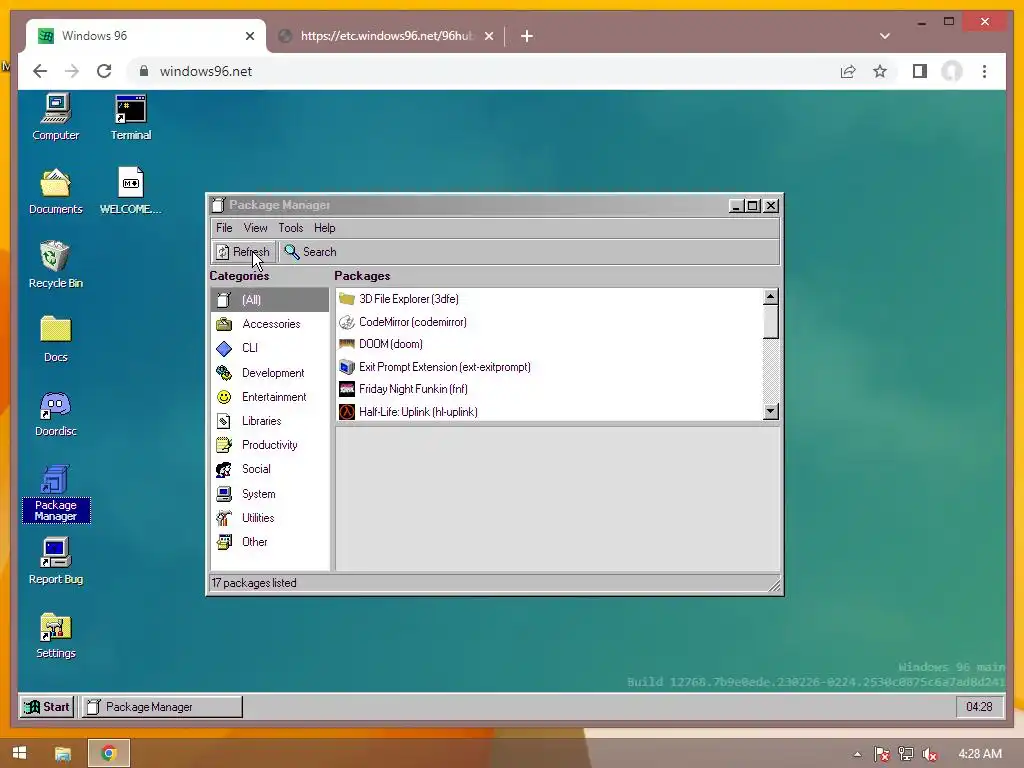The image size is (1024, 768).
Task: Select the Docs folder on the desktop
Action: [56, 338]
